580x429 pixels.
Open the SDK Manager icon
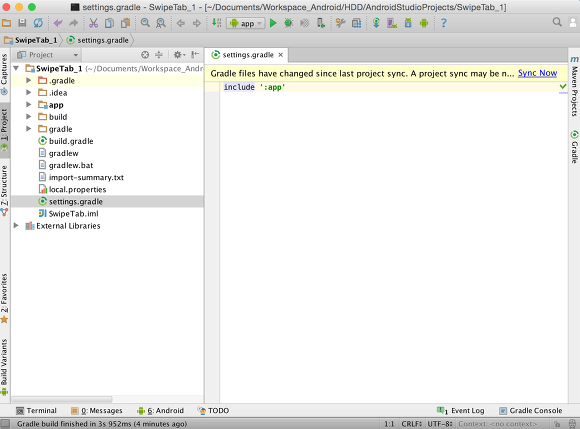[408, 23]
